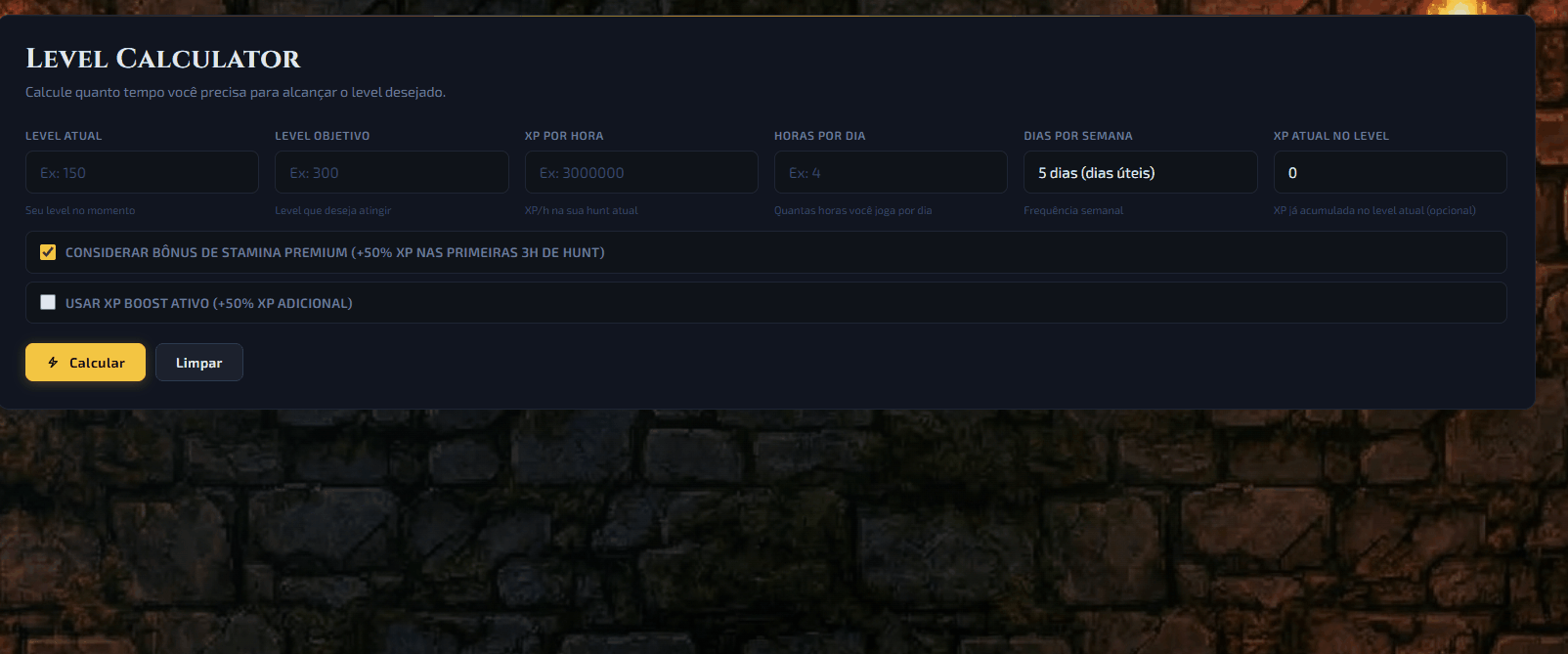Click the 'Usar XP Boost ativo' label text
This screenshot has height=654, width=1568.
[208, 303]
